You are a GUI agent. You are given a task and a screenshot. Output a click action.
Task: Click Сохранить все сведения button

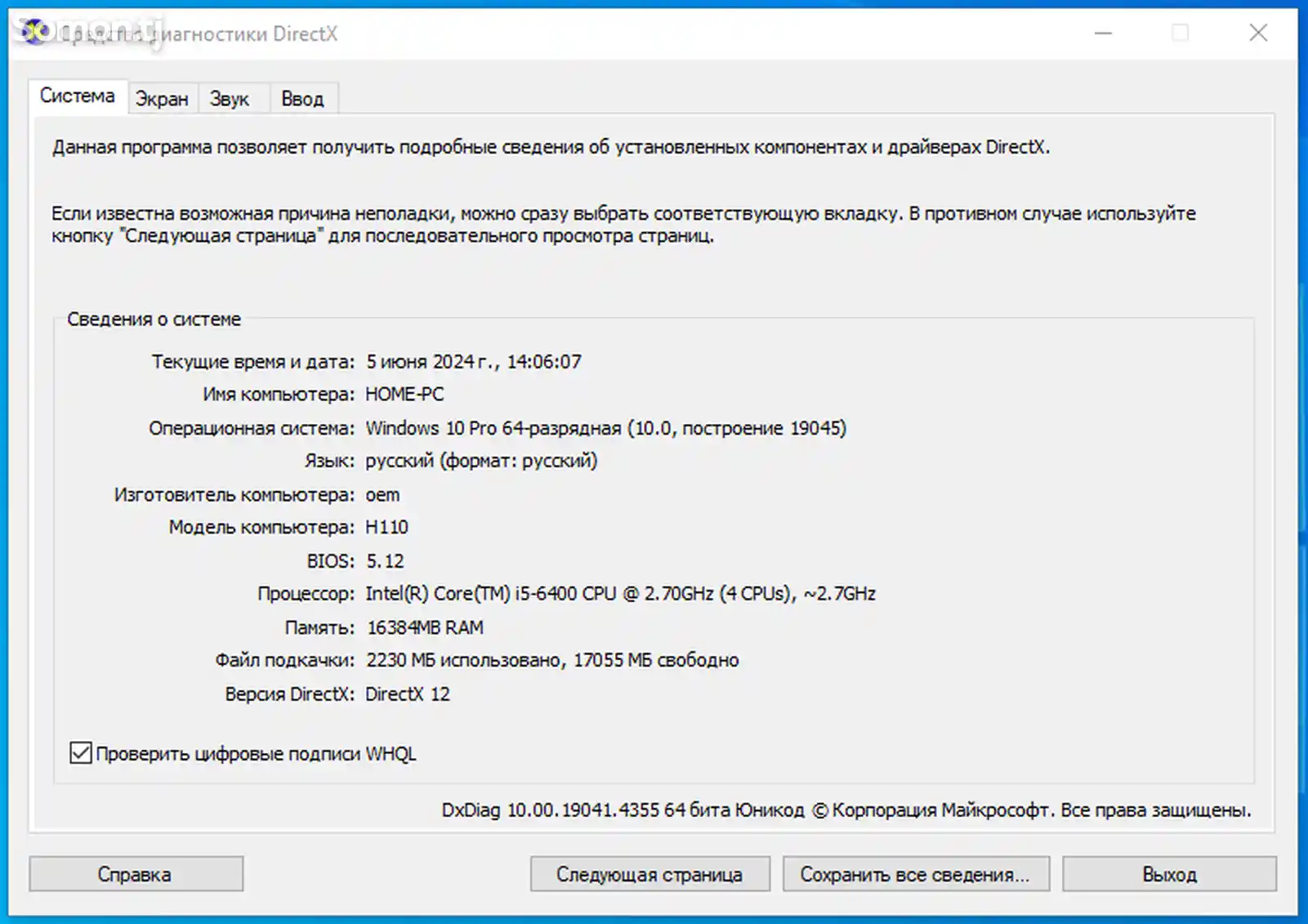(x=916, y=874)
